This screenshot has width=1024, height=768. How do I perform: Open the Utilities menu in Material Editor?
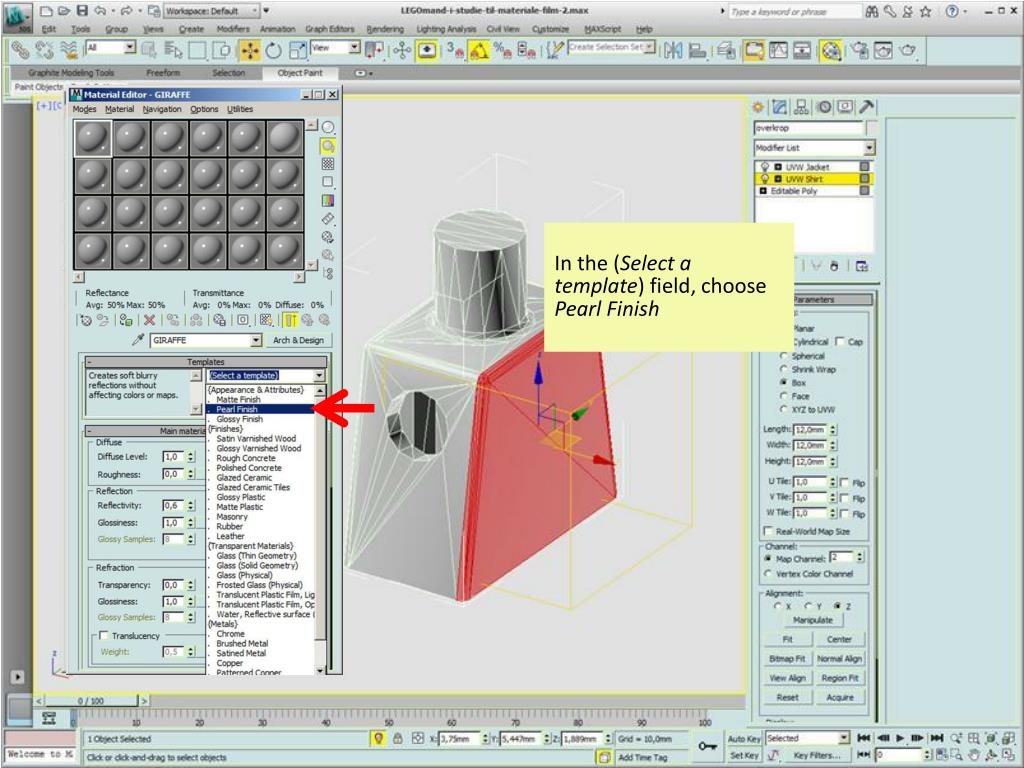tap(240, 109)
